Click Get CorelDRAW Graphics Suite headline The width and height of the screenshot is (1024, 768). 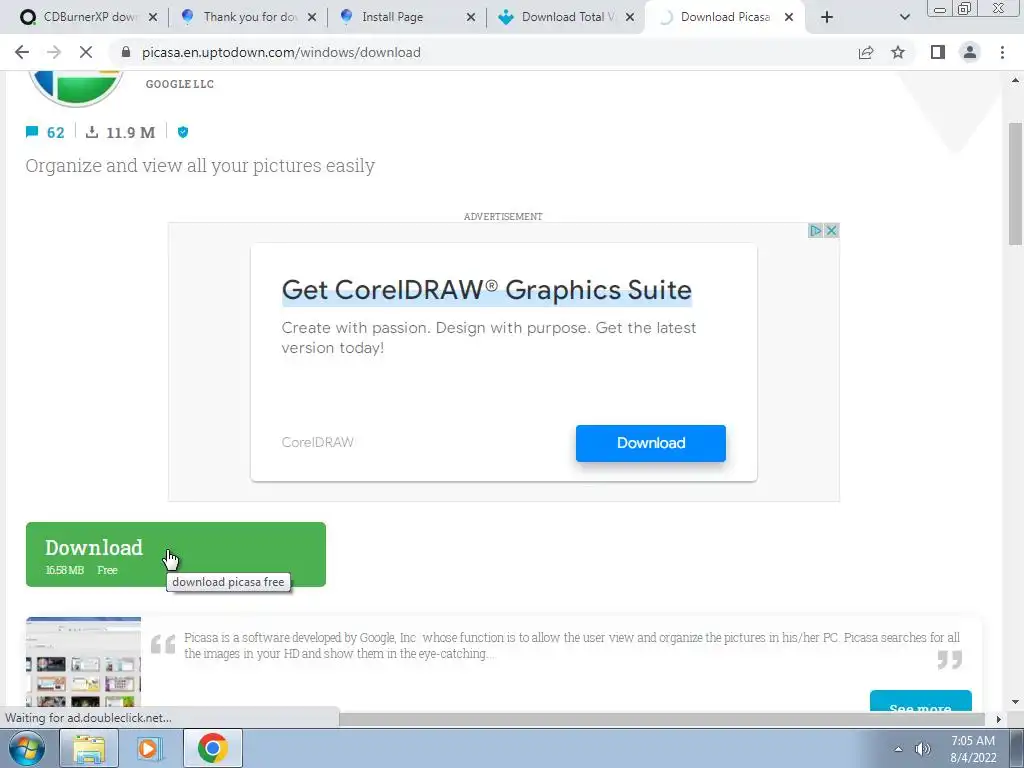pyautogui.click(x=487, y=290)
